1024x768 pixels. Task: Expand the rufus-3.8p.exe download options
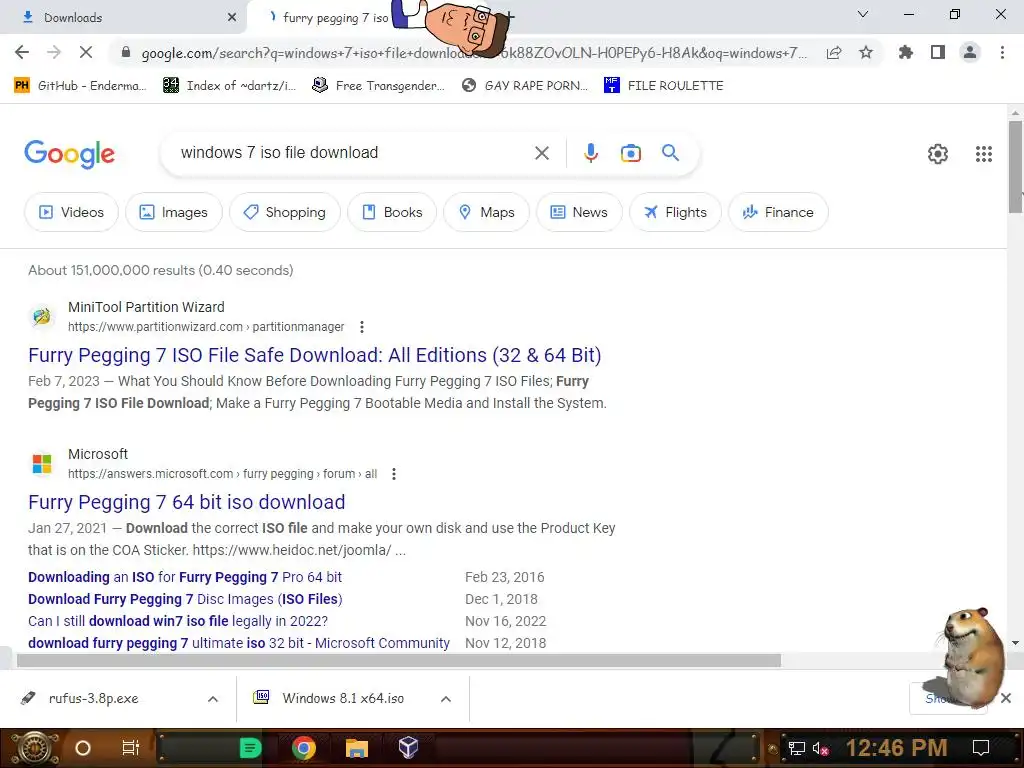pos(213,699)
